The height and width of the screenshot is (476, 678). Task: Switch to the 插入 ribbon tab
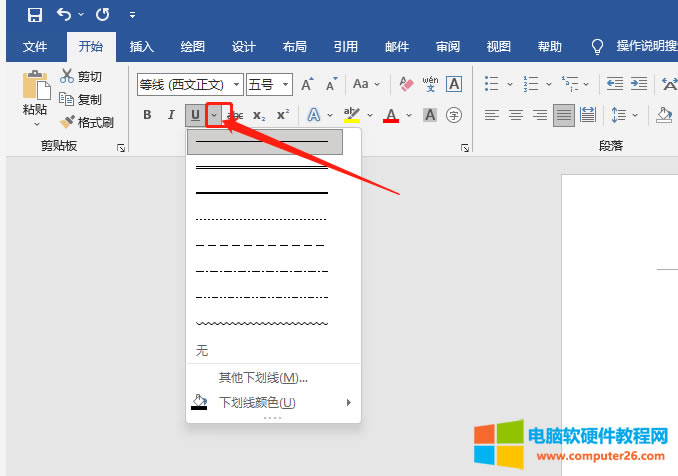click(x=142, y=46)
